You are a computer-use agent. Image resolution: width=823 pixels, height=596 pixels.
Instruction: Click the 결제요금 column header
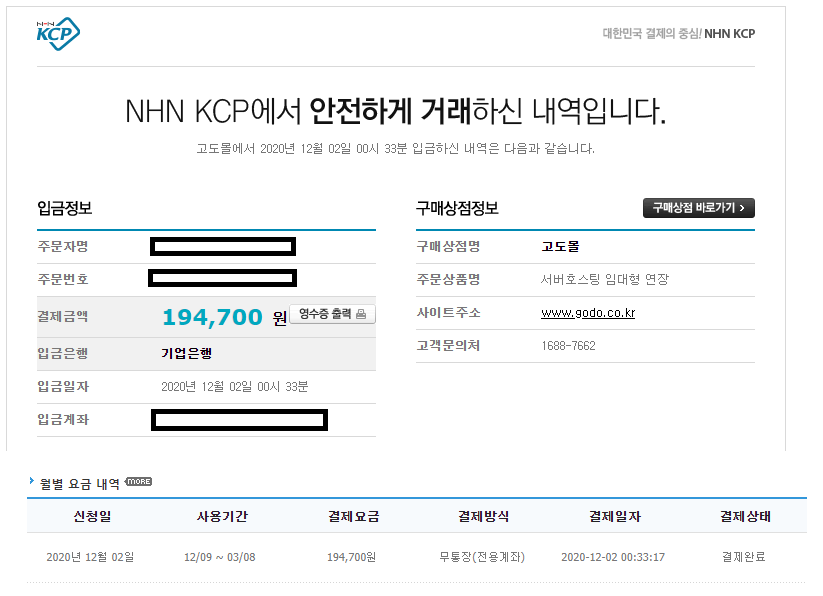click(x=353, y=516)
